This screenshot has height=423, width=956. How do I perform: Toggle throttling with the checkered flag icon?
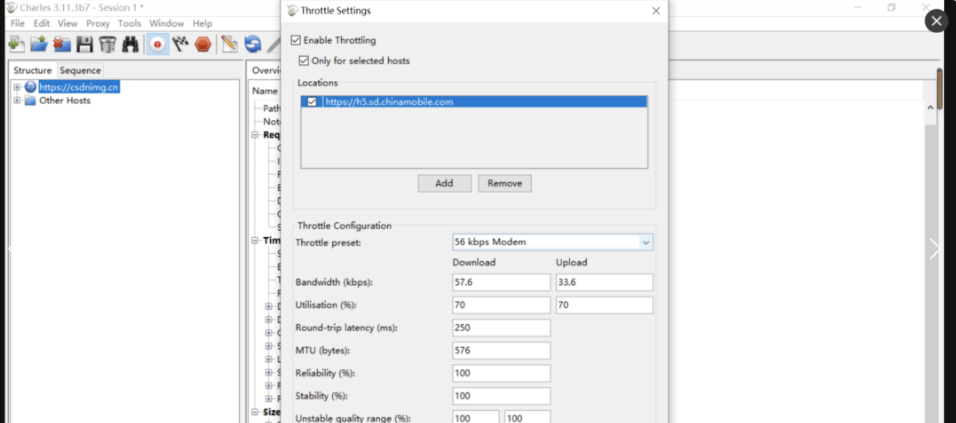pyautogui.click(x=180, y=44)
